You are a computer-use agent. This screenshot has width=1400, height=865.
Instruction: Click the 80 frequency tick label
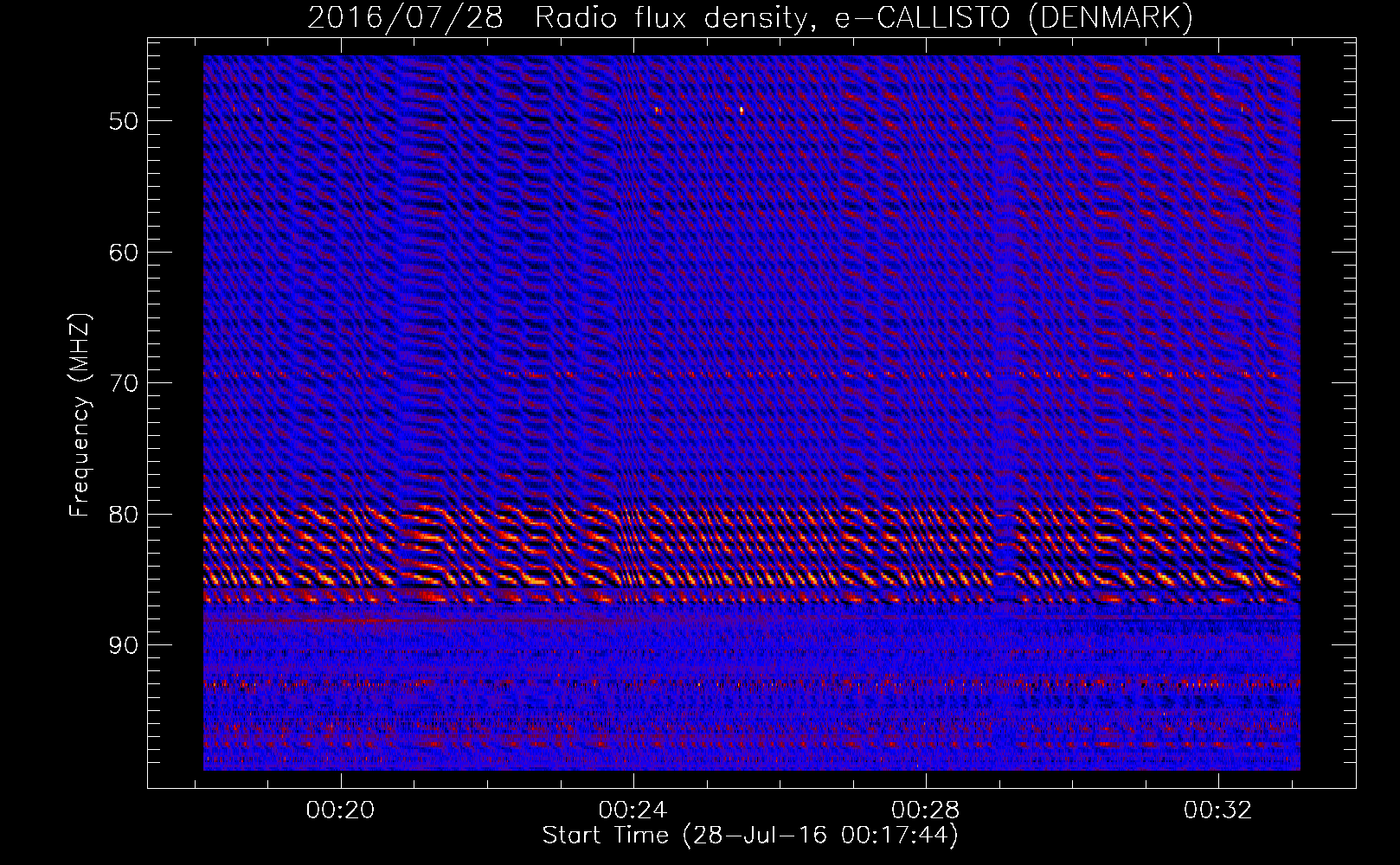point(124,515)
